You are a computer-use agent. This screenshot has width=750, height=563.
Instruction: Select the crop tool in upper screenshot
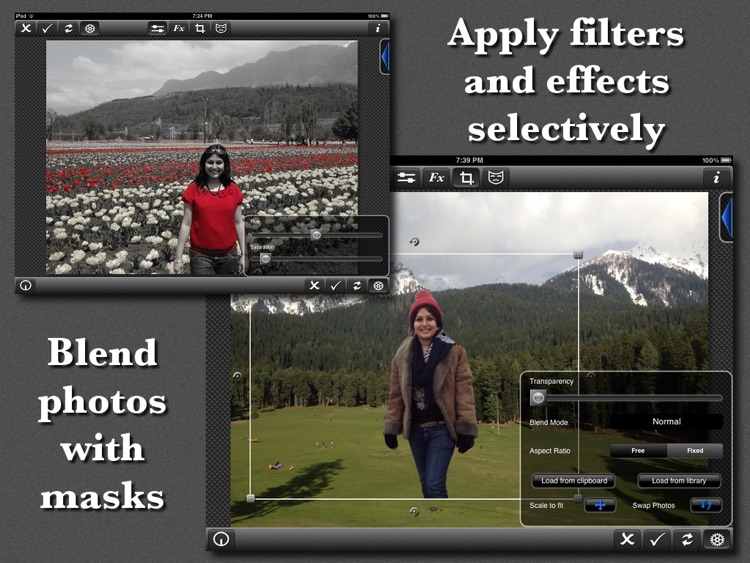(199, 29)
